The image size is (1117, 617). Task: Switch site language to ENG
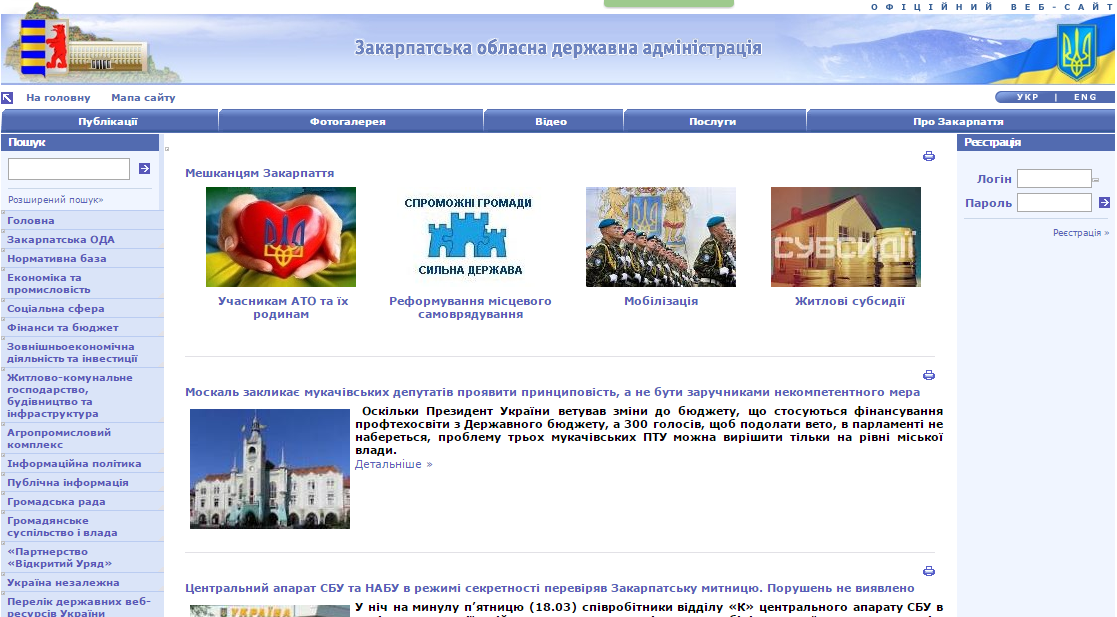(1085, 97)
